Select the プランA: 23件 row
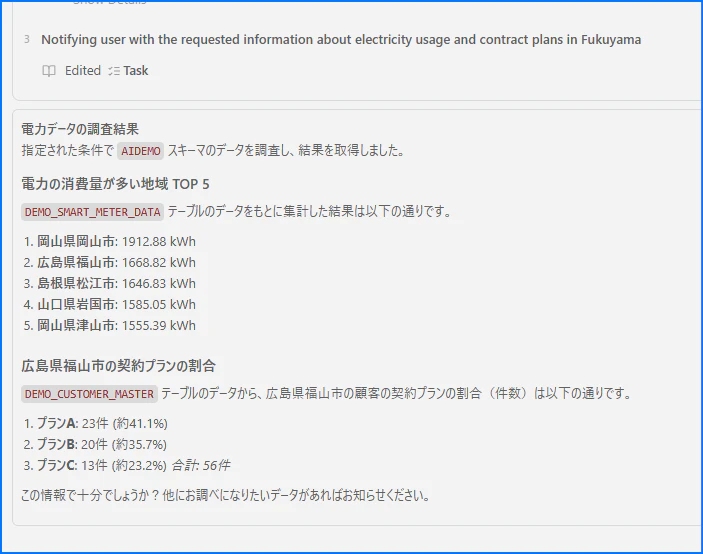Screen dimensions: 703x554 (x=95, y=424)
